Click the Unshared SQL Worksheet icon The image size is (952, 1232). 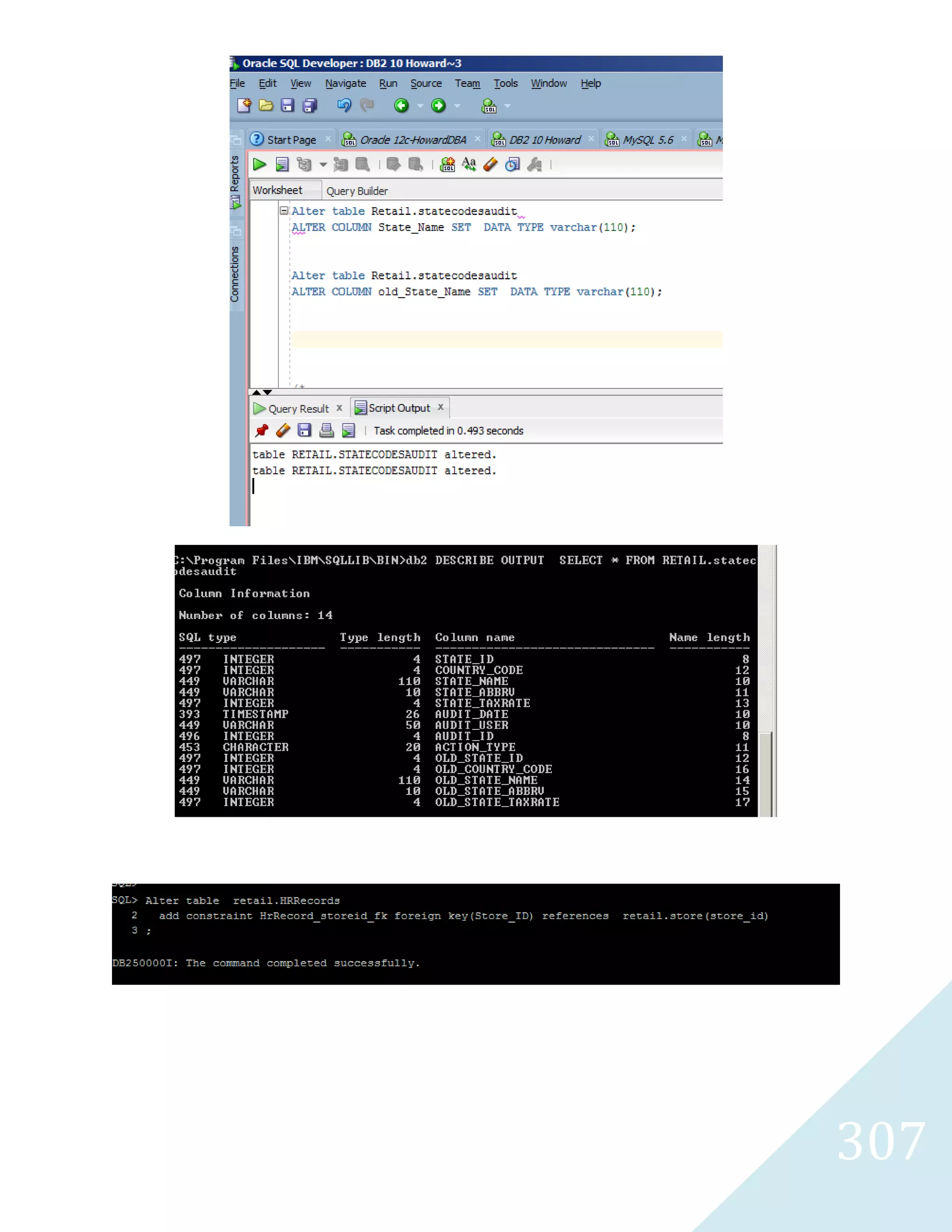click(x=447, y=164)
